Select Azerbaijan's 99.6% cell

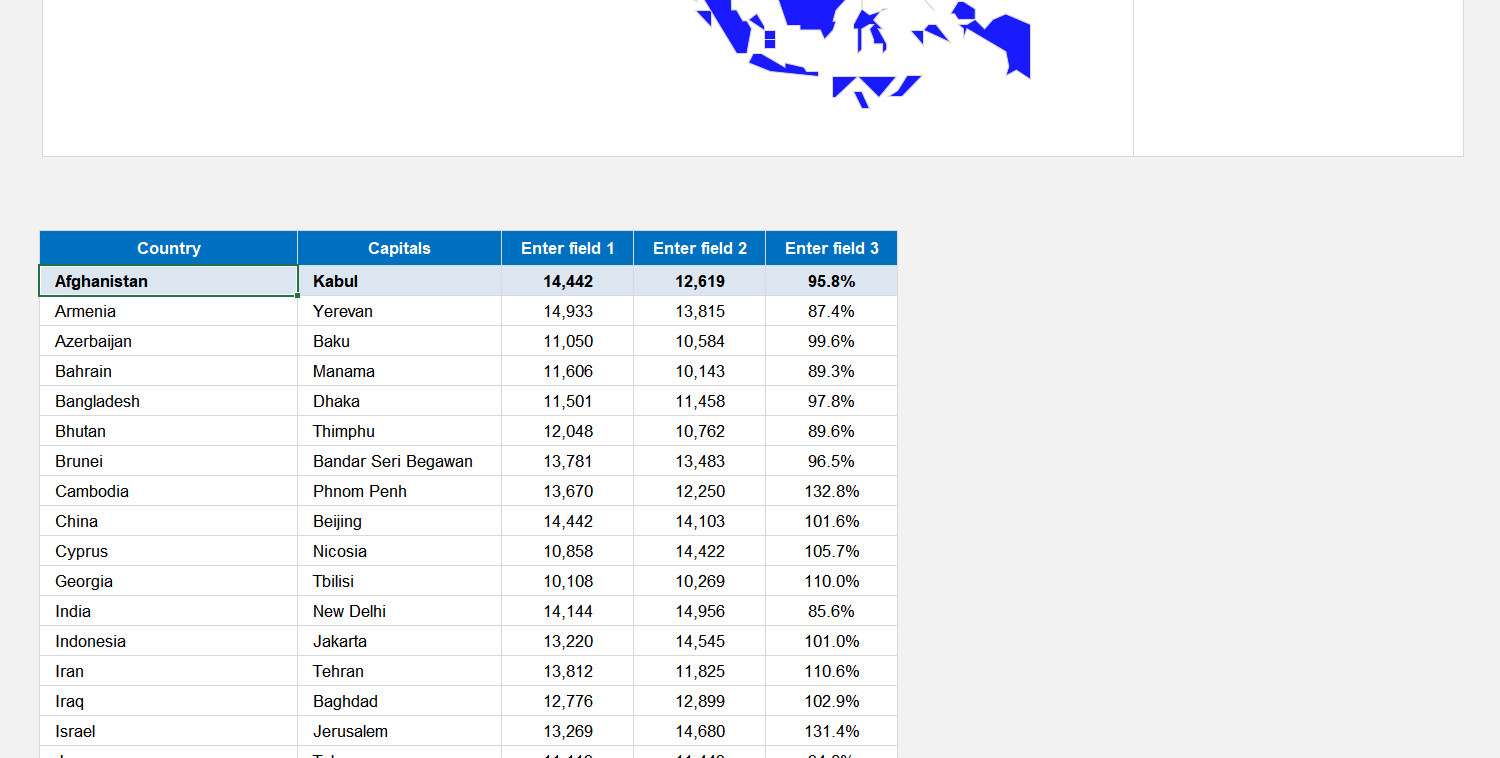[831, 341]
